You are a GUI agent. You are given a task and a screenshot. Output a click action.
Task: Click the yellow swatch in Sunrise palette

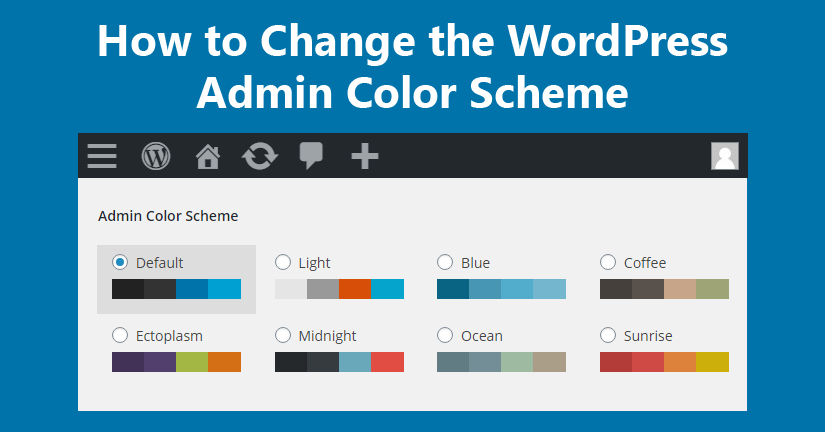click(x=713, y=362)
